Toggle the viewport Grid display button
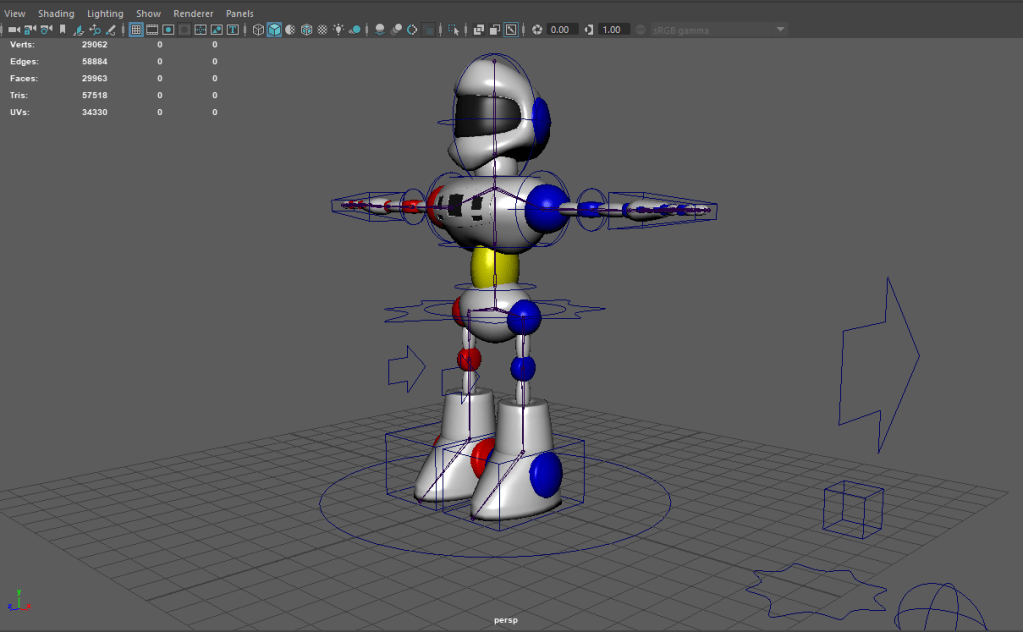Viewport: 1023px width, 632px height. click(x=137, y=30)
